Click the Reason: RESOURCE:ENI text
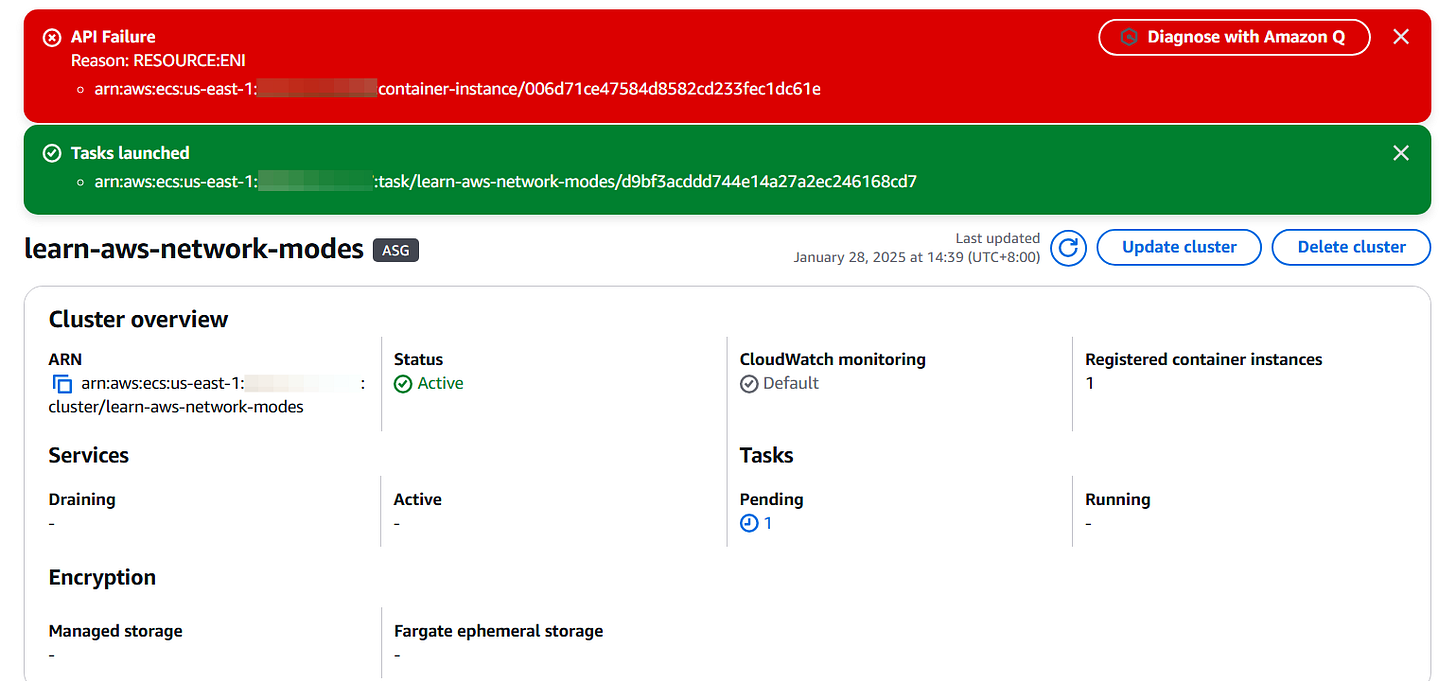 pos(158,61)
